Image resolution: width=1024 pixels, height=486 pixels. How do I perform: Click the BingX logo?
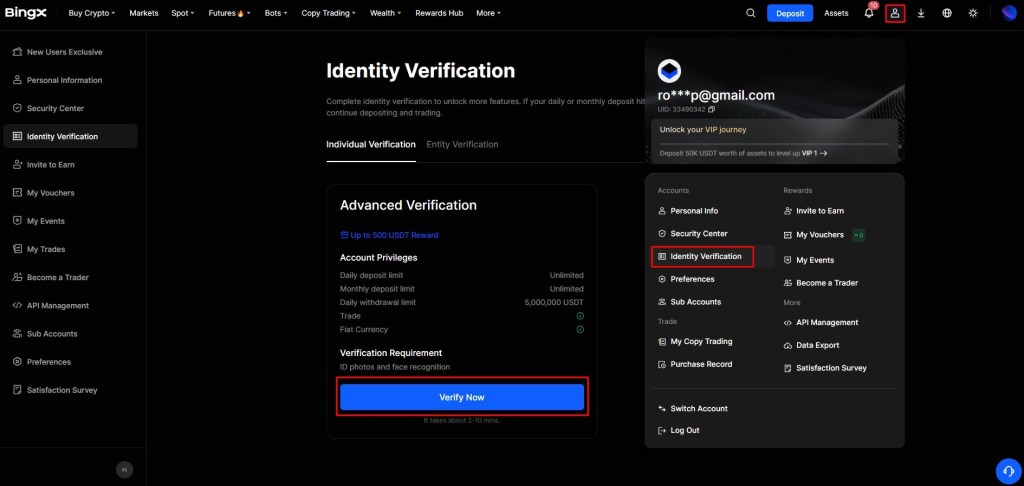pos(25,13)
